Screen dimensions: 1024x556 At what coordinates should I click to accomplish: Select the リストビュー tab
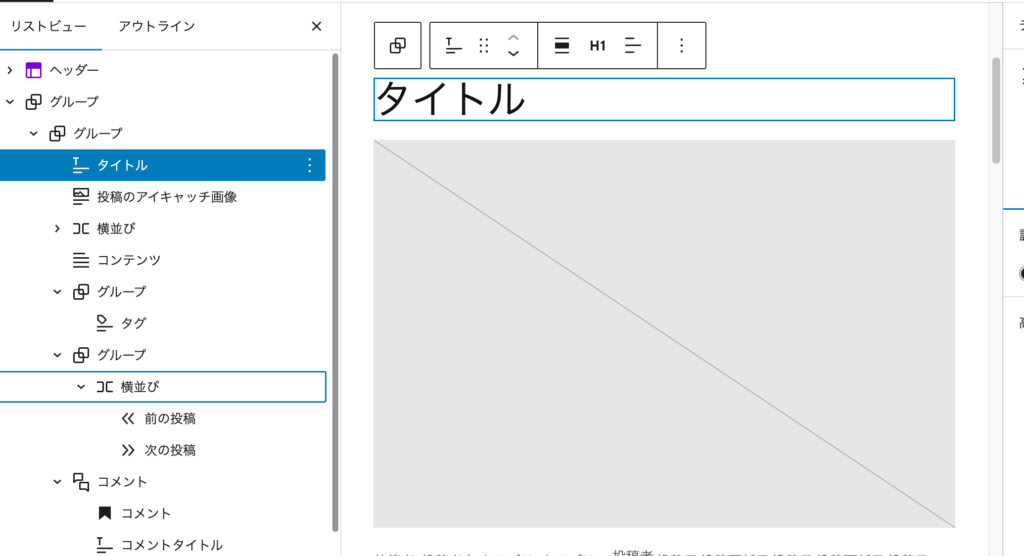pos(48,26)
